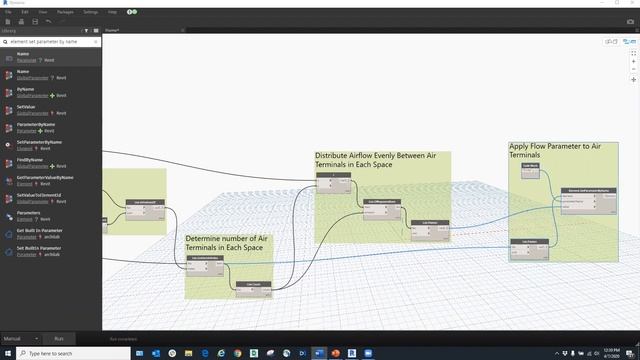
Task: Open Word from the taskbar
Action: [x=319, y=353]
